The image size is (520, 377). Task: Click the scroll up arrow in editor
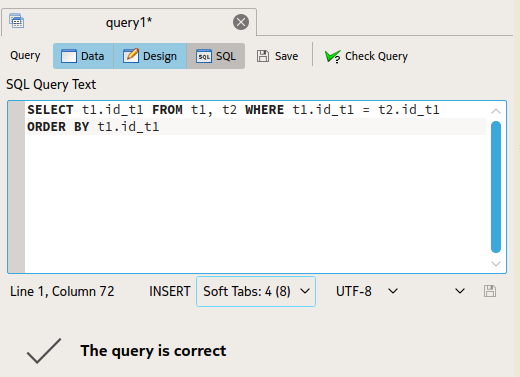[x=496, y=111]
